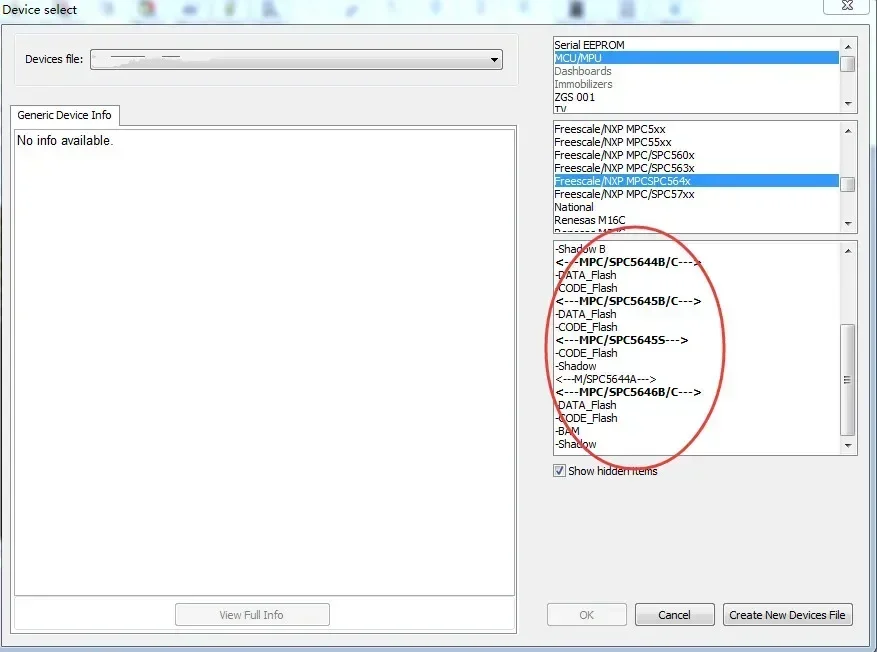Click the View Full Info button
Viewport: 877px width, 652px height.
(252, 615)
